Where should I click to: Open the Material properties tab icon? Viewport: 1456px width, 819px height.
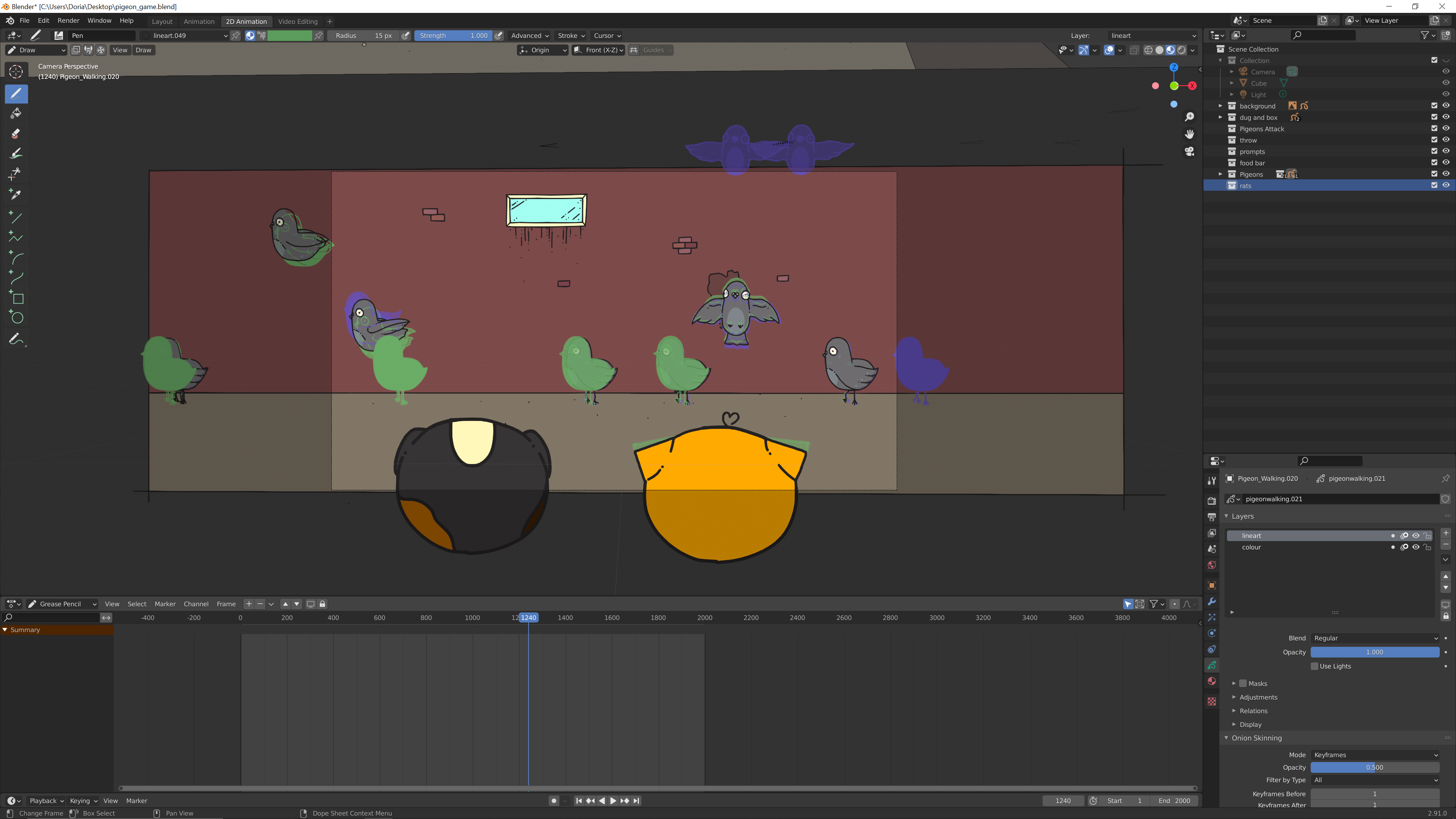1211,681
